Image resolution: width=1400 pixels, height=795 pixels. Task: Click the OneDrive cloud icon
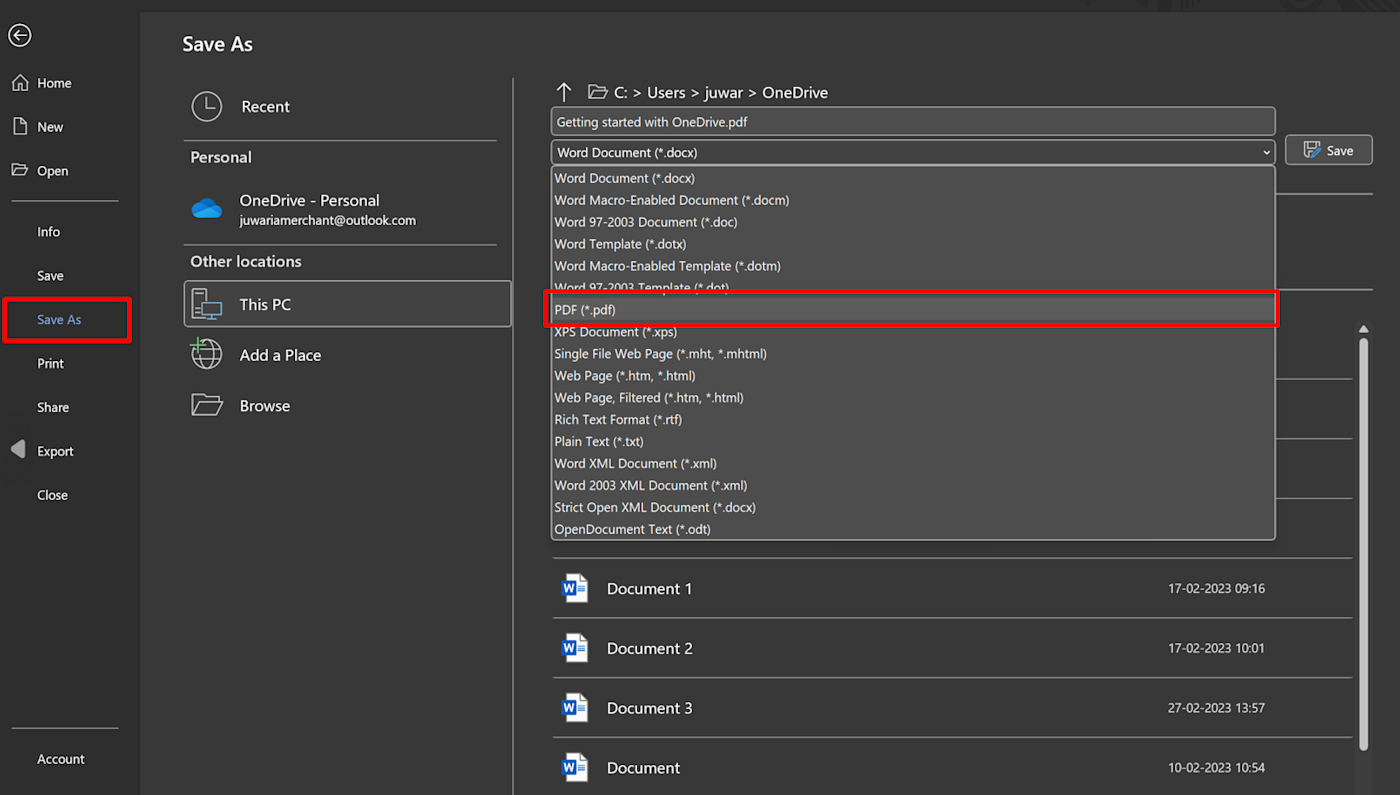coord(206,208)
